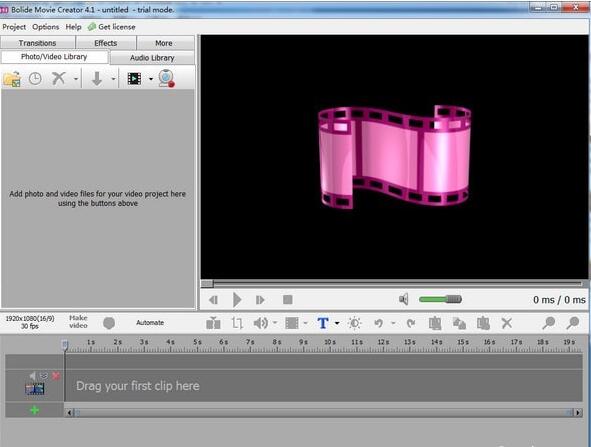Click the remove file X icon in library
The height and width of the screenshot is (447, 591).
(59, 78)
